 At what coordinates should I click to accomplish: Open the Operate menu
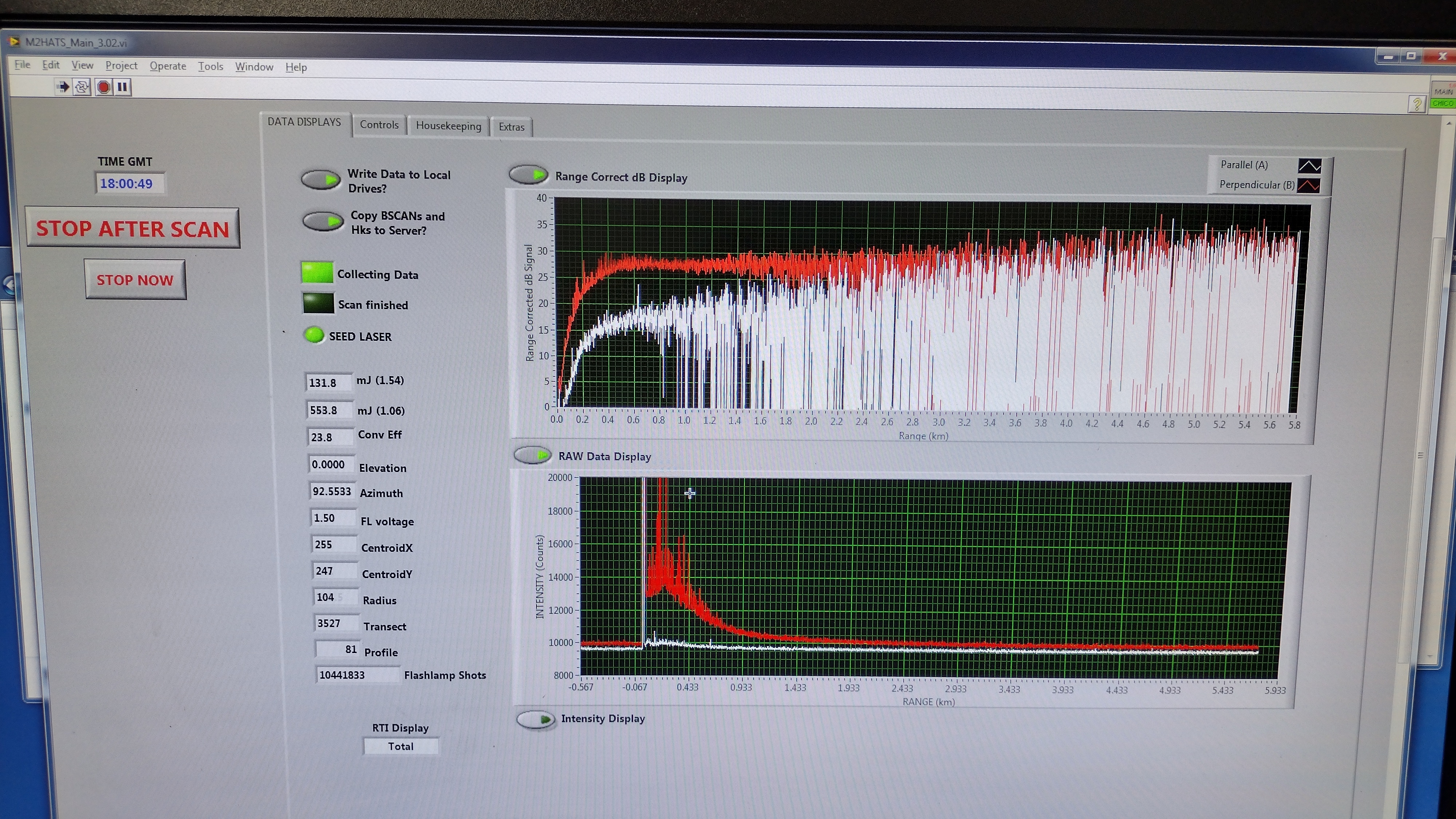[167, 66]
